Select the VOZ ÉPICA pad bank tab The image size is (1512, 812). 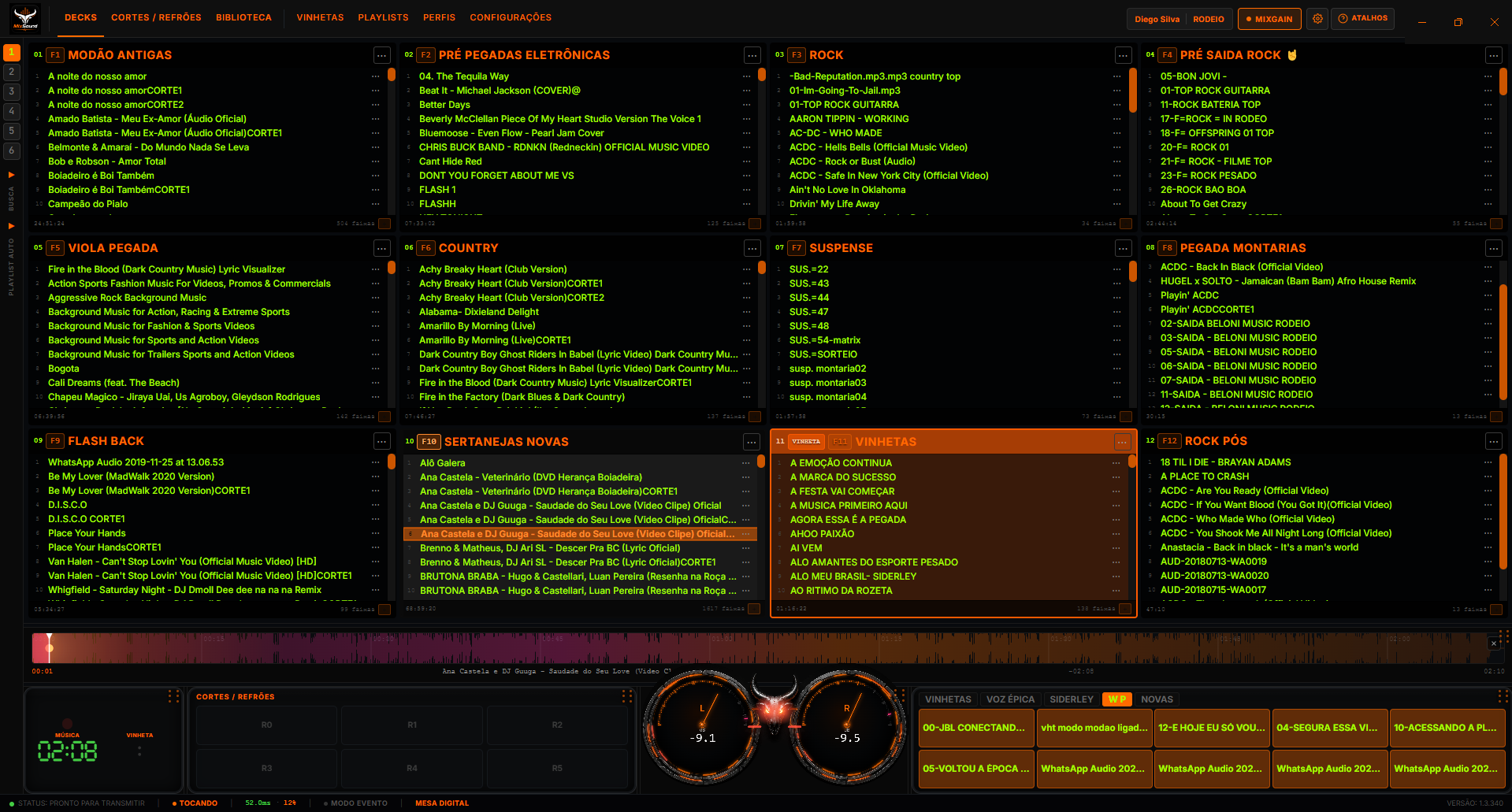tap(1010, 699)
